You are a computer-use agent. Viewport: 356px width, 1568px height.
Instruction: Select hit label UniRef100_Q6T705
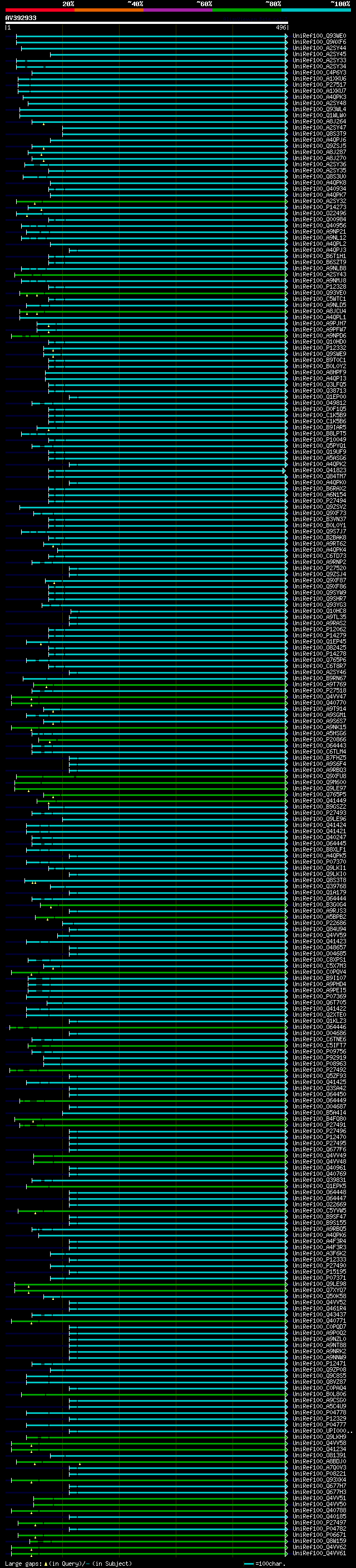[x=319, y=1002]
